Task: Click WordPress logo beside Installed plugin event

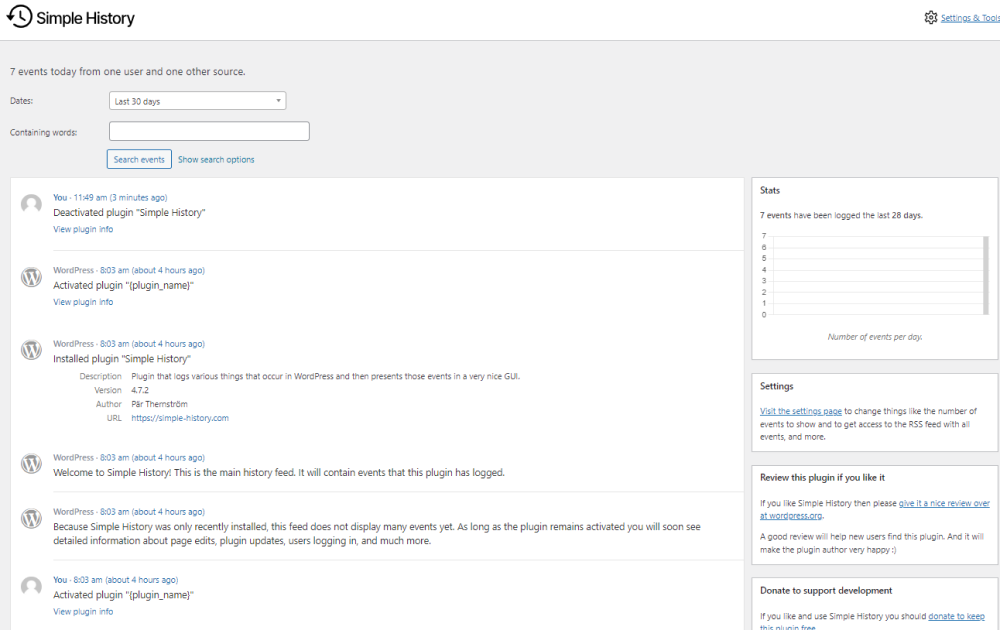Action: click(x=31, y=350)
